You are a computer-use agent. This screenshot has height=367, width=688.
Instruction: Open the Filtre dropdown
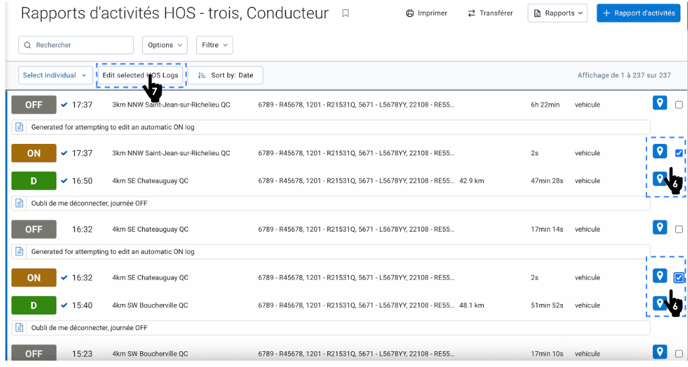215,45
